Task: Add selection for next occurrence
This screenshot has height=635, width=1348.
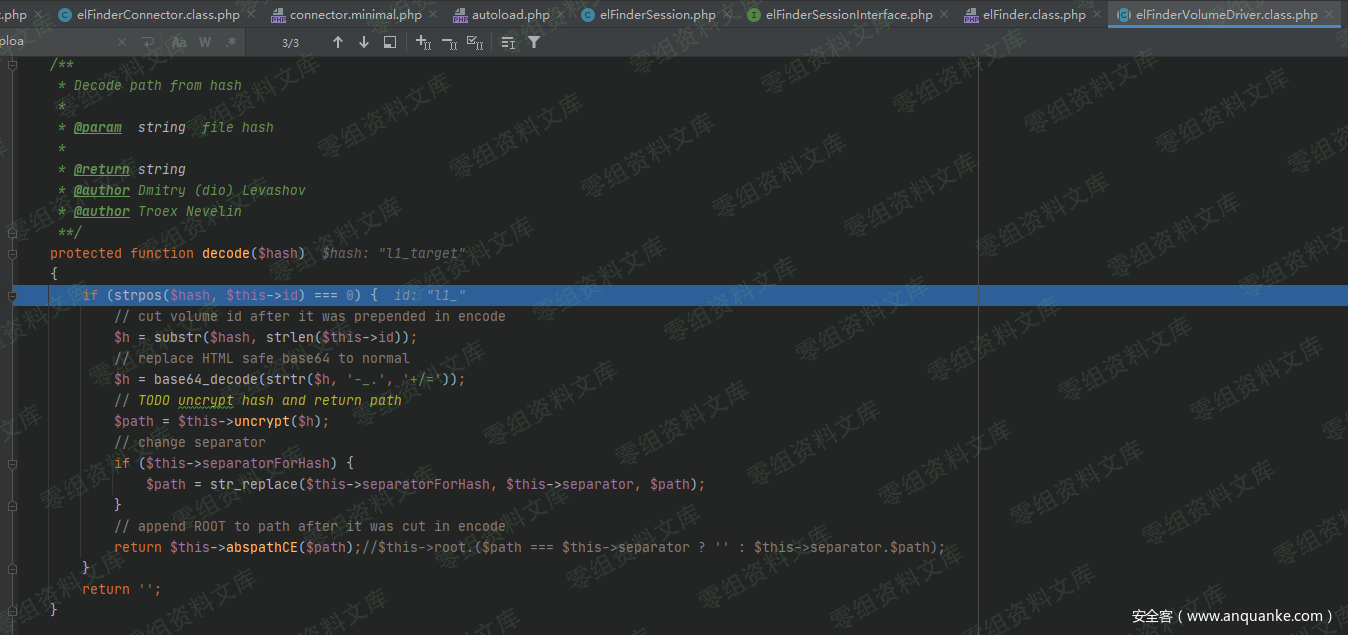Action: click(423, 42)
